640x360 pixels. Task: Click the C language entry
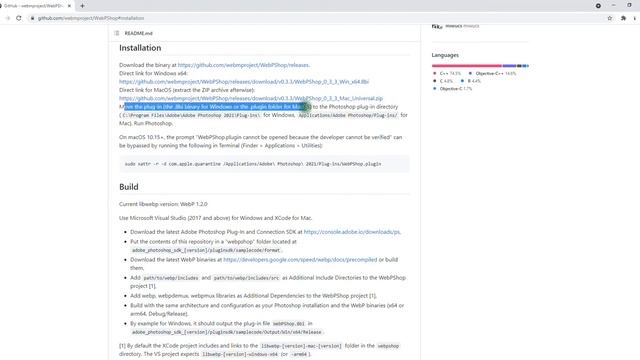pos(442,81)
